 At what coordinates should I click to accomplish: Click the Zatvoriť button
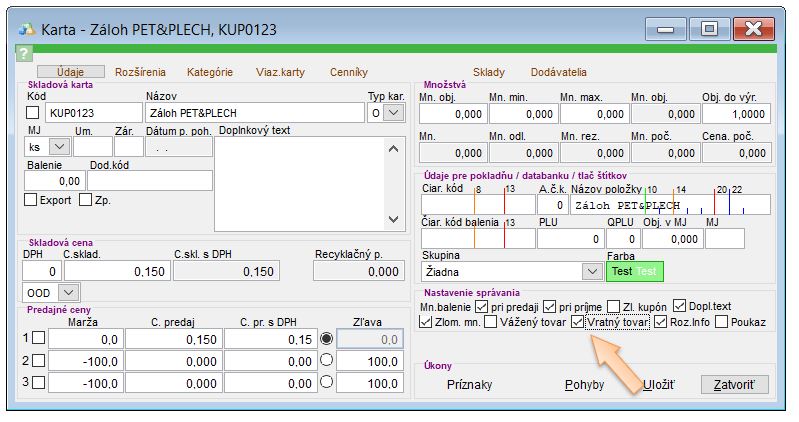tap(734, 384)
